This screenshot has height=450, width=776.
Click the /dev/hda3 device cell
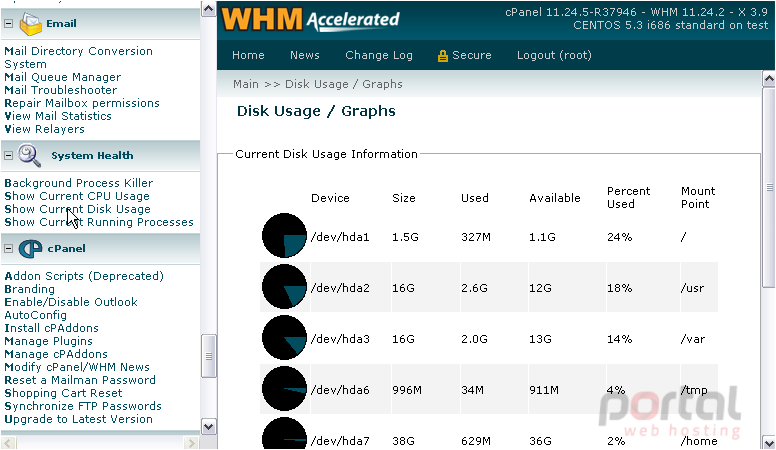[x=340, y=339]
